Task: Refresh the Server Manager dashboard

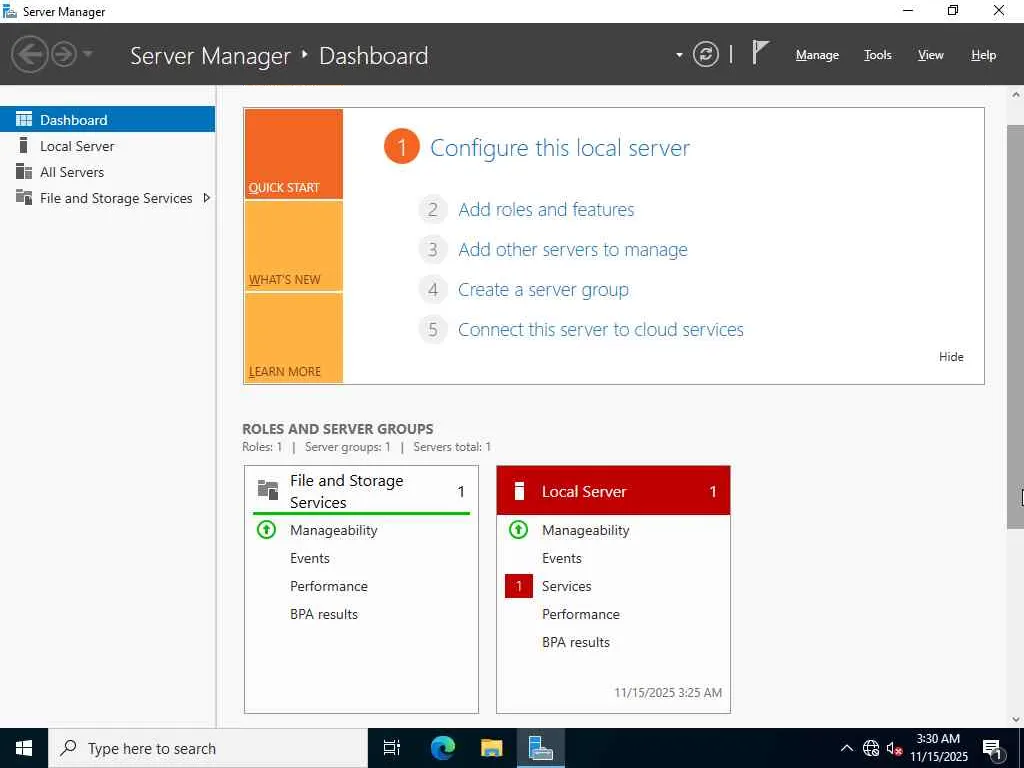Action: point(705,54)
